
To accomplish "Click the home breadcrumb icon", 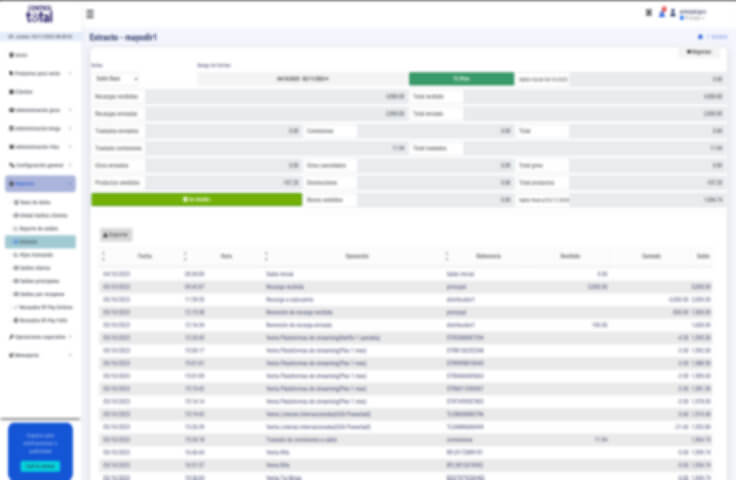I will point(700,37).
